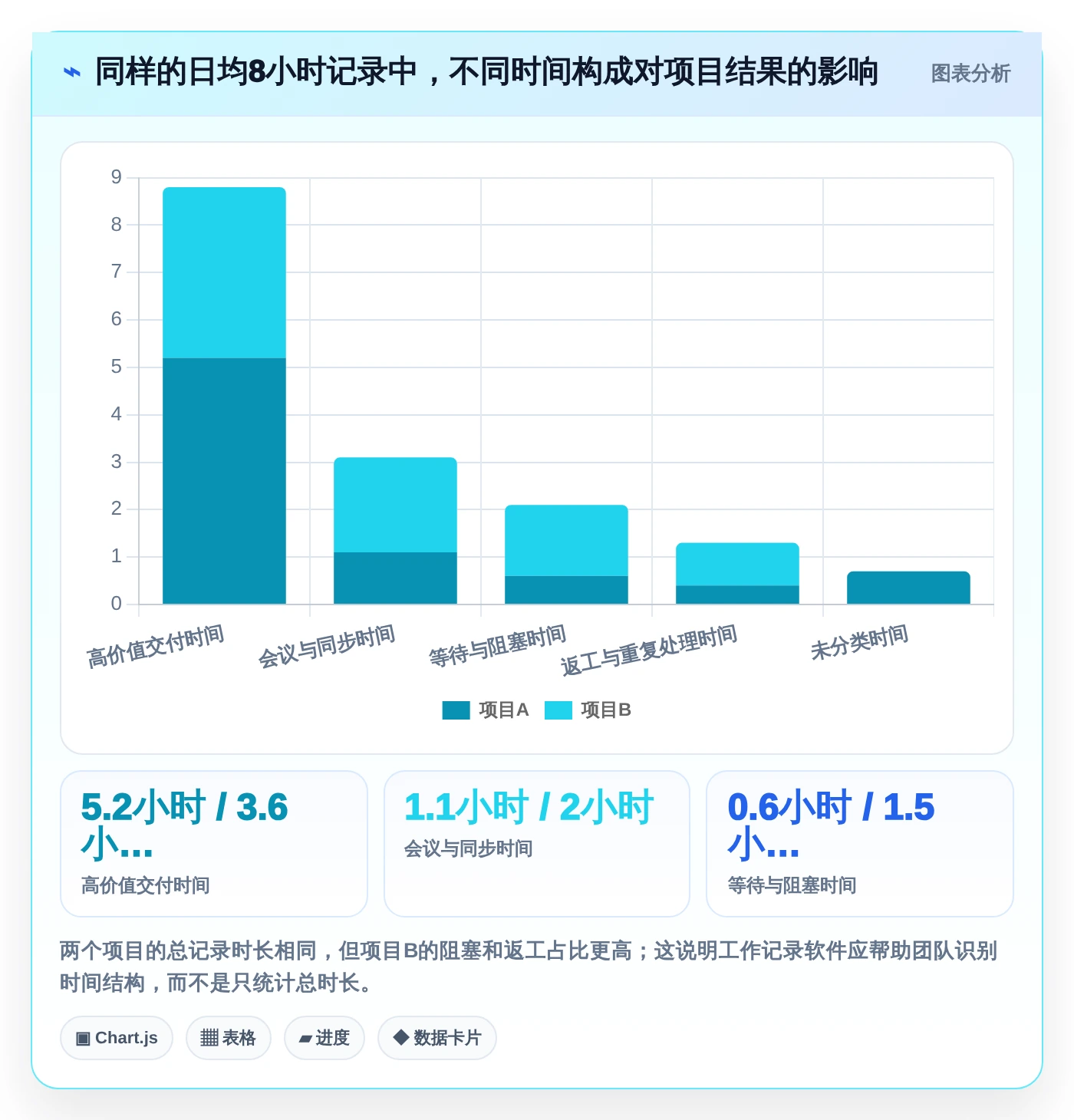Click the 返工与重复处理时间 axis label

point(649,651)
